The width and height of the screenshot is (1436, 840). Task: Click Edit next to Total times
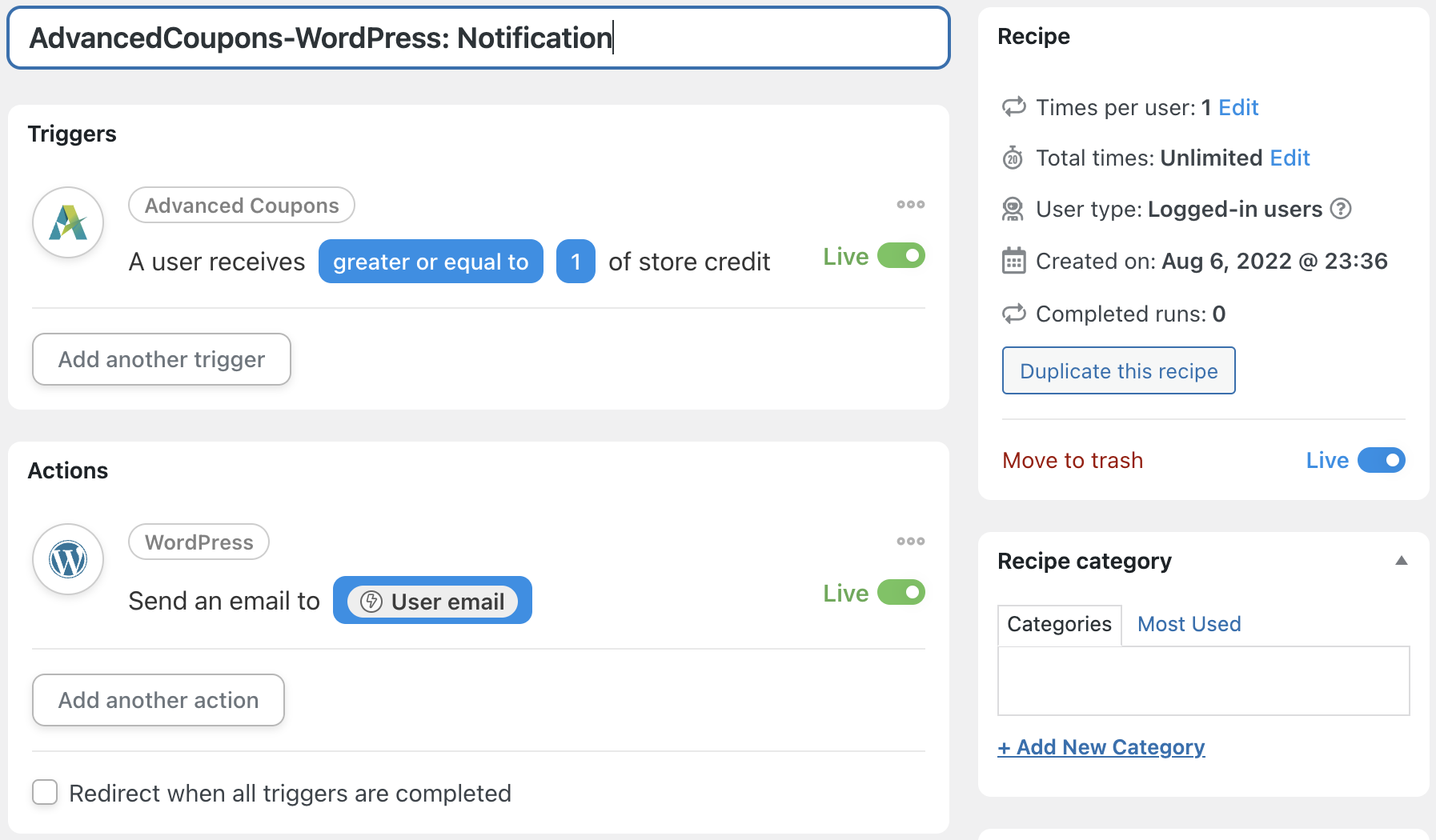point(1290,158)
